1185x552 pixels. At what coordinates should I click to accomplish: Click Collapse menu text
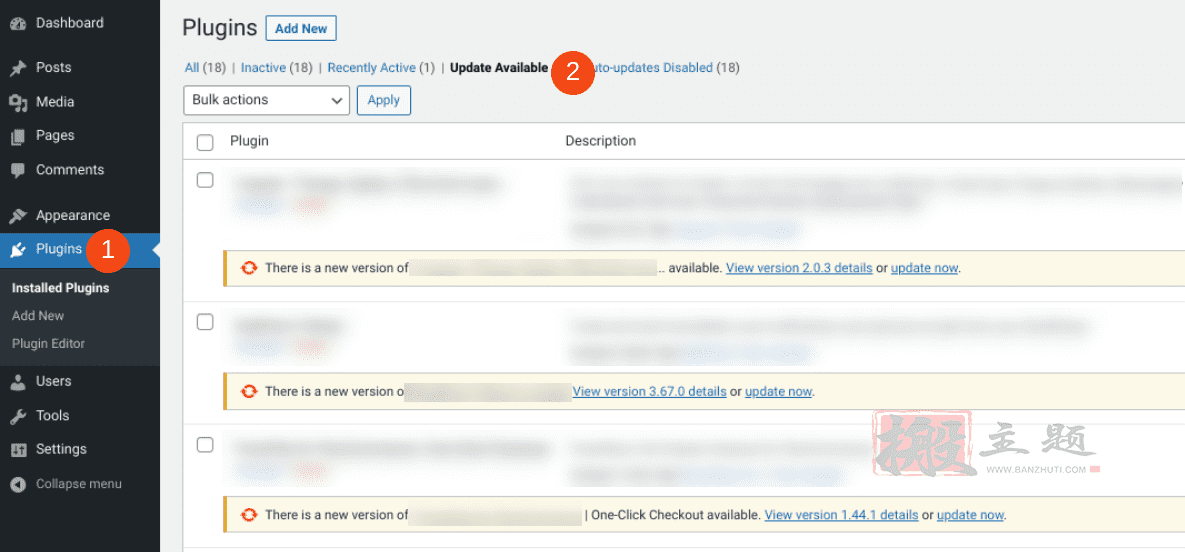[79, 484]
